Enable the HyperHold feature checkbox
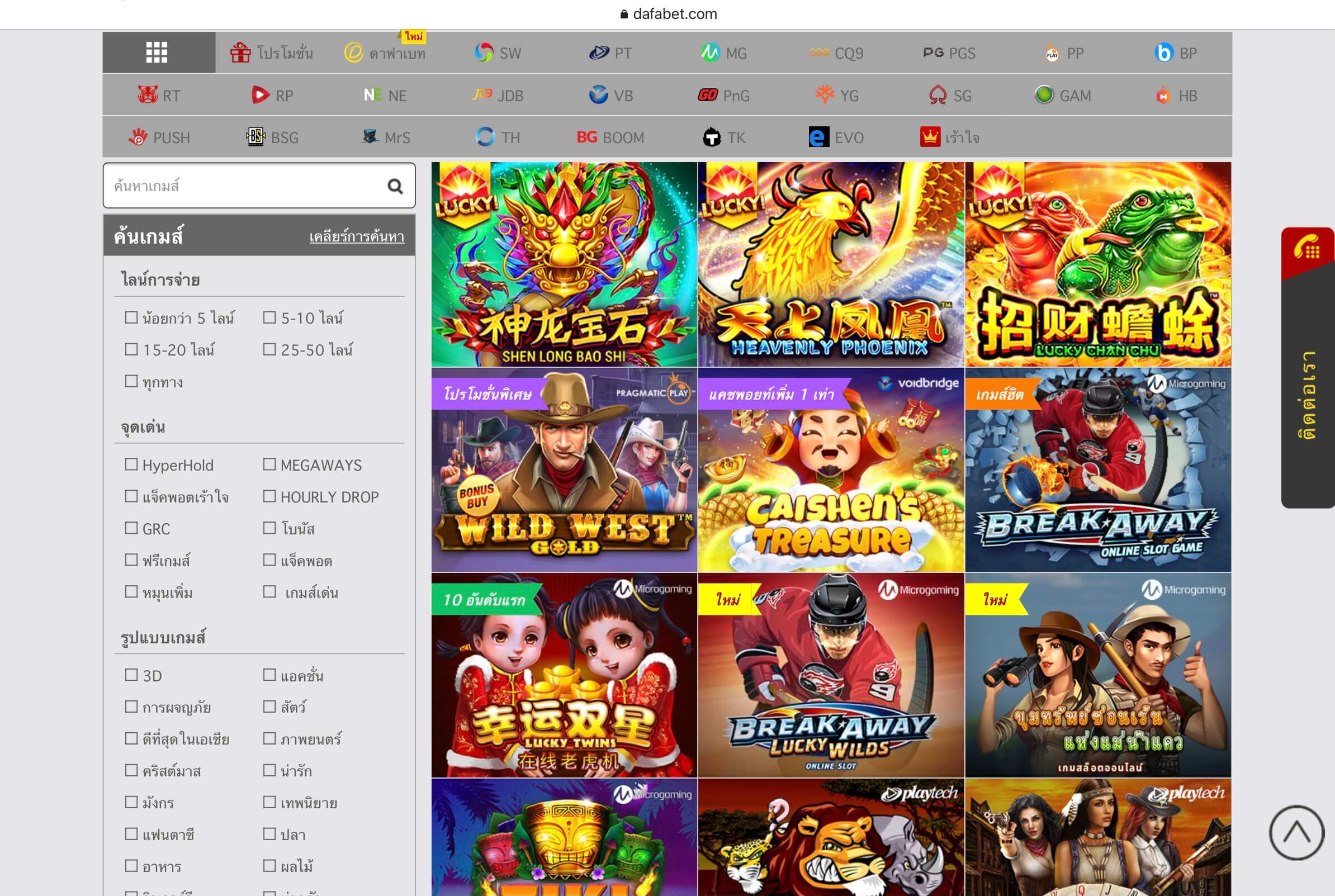The image size is (1335, 896). 131,464
